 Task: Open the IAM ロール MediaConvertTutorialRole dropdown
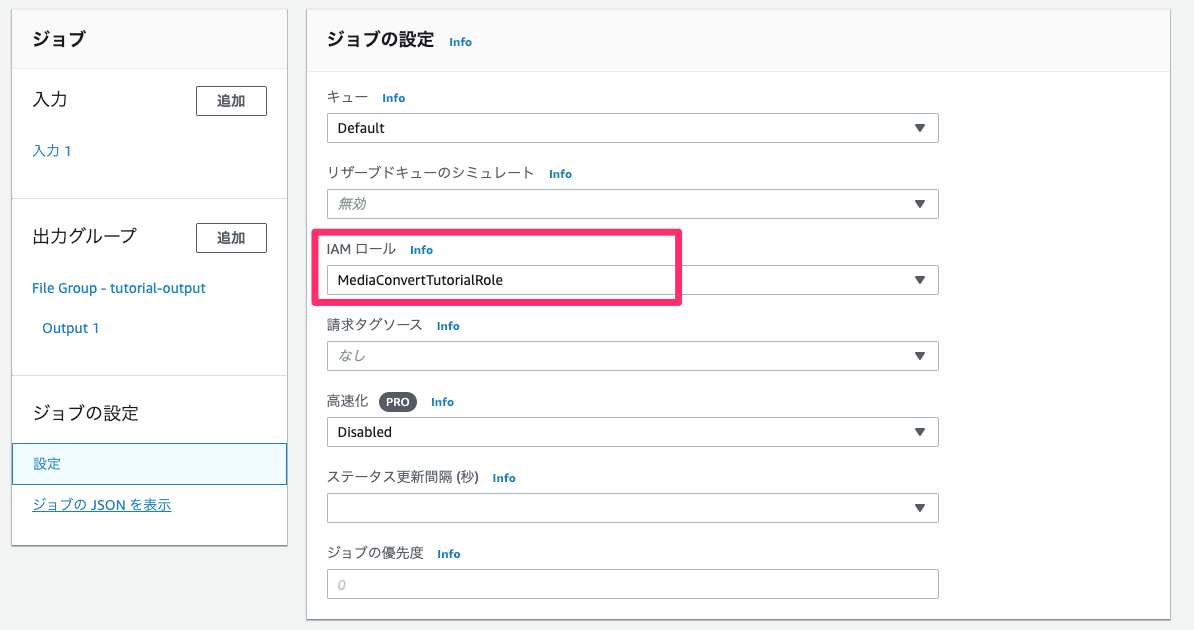[x=632, y=280]
